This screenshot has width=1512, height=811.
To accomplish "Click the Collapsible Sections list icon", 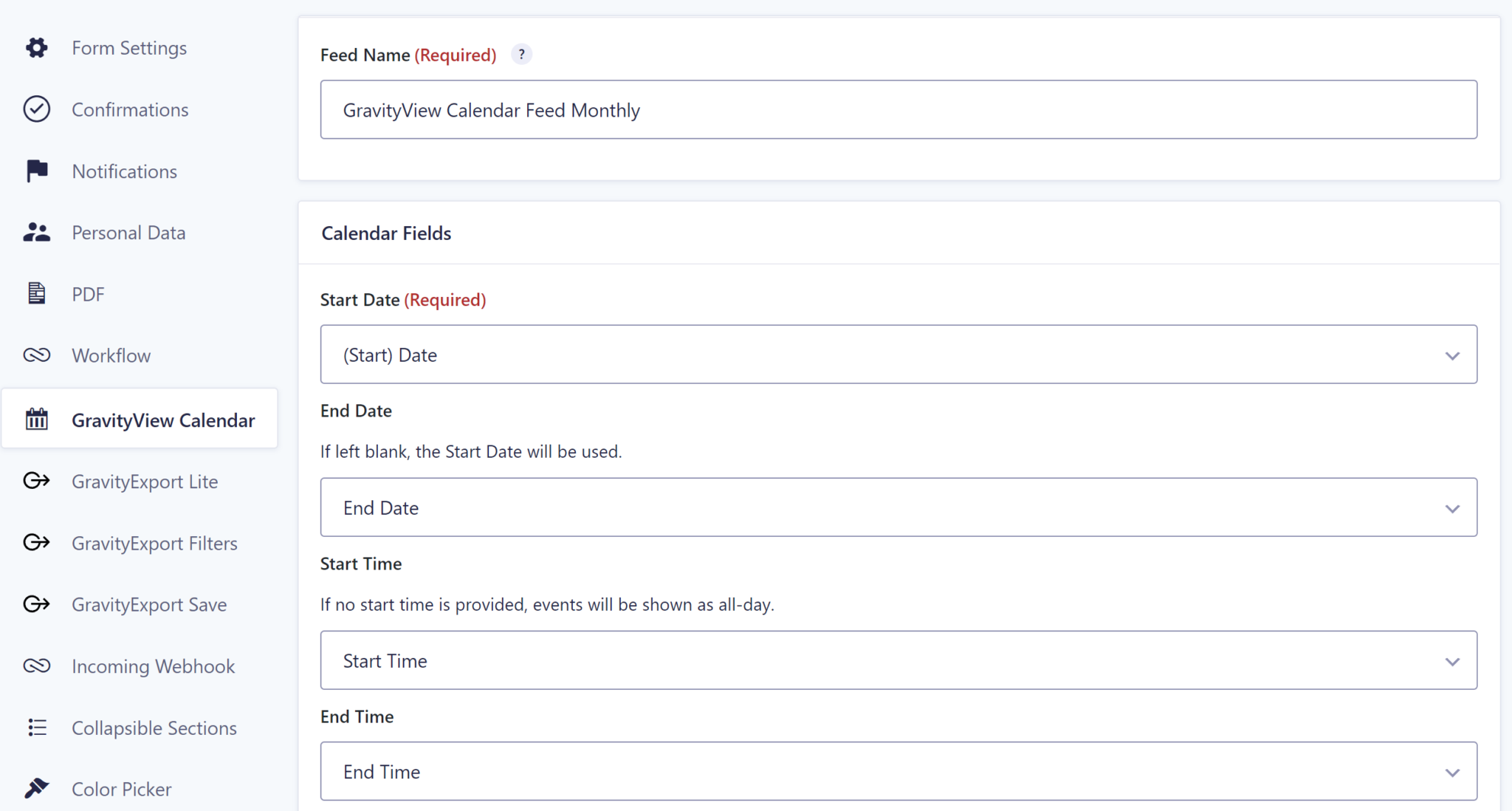I will point(36,728).
